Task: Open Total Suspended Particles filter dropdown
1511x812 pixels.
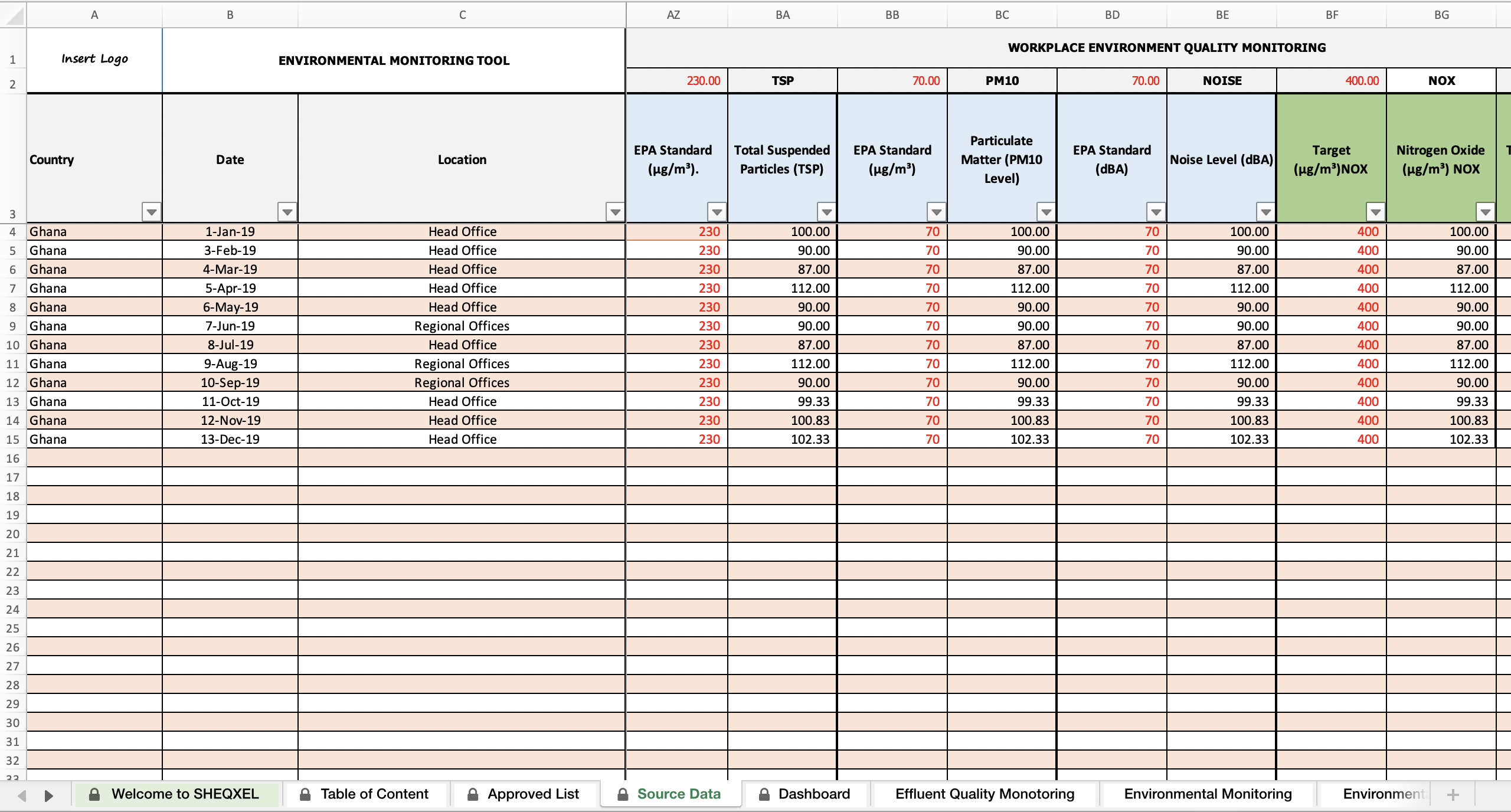Action: pos(826,212)
